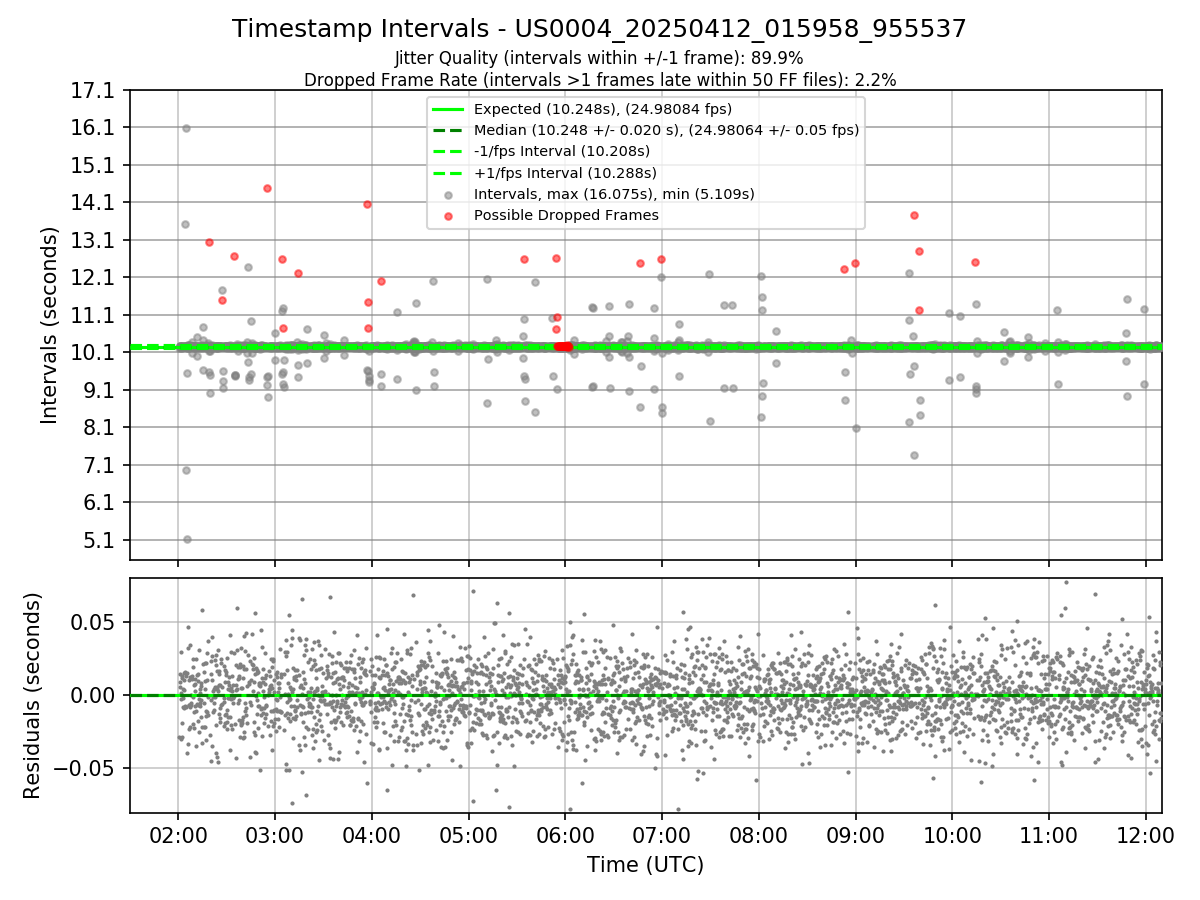Click the solid green line sample beside "Expected"
Image resolution: width=1200 pixels, height=900 pixels.
tap(448, 109)
